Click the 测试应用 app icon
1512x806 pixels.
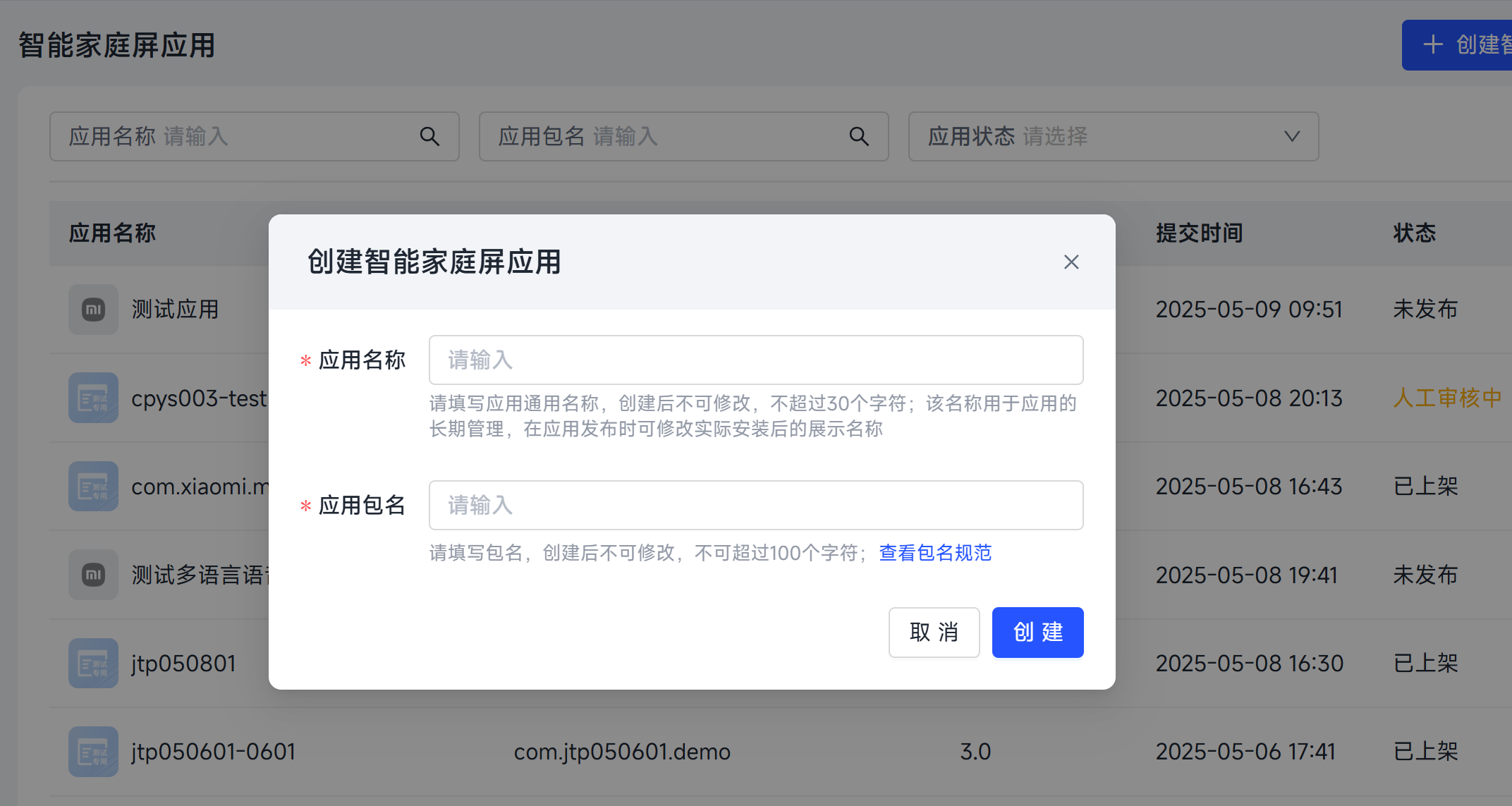tap(93, 310)
